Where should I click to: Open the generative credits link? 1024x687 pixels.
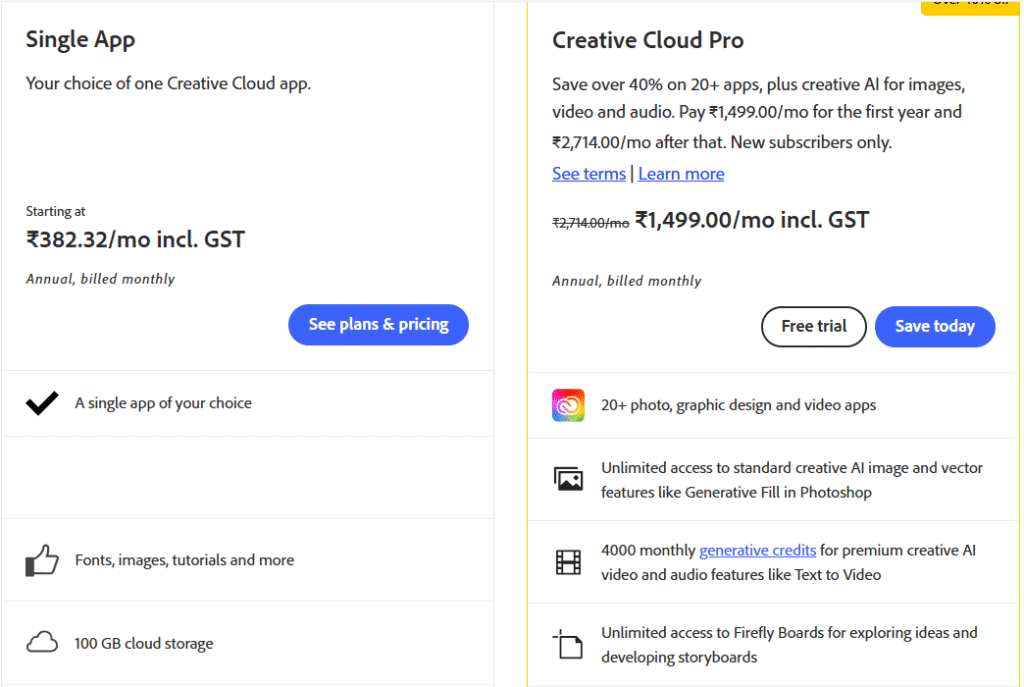(x=757, y=550)
